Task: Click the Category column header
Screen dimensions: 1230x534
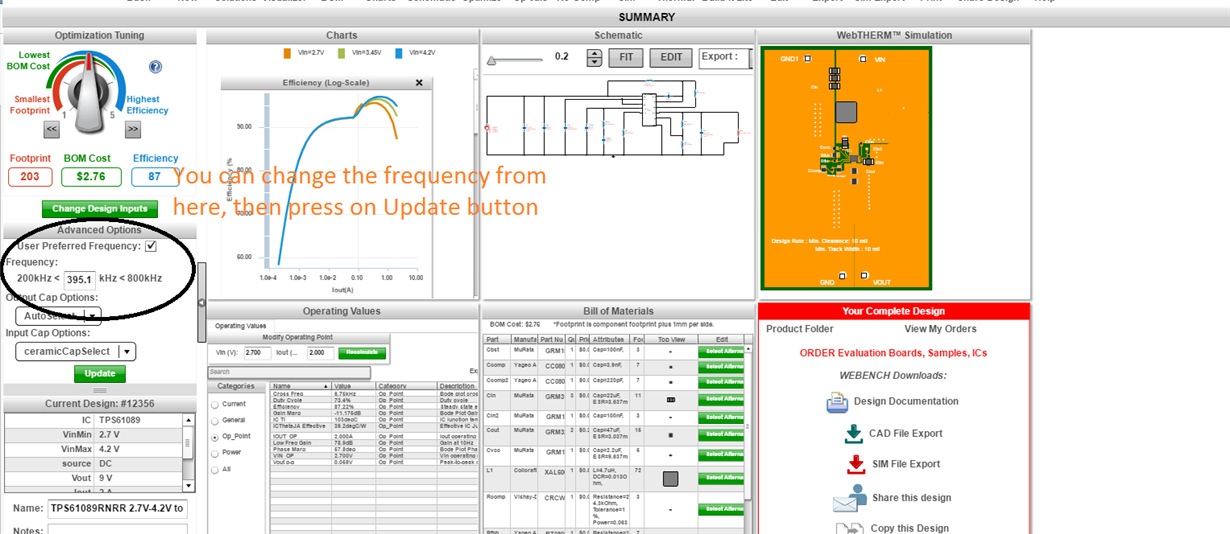Action: pos(406,386)
